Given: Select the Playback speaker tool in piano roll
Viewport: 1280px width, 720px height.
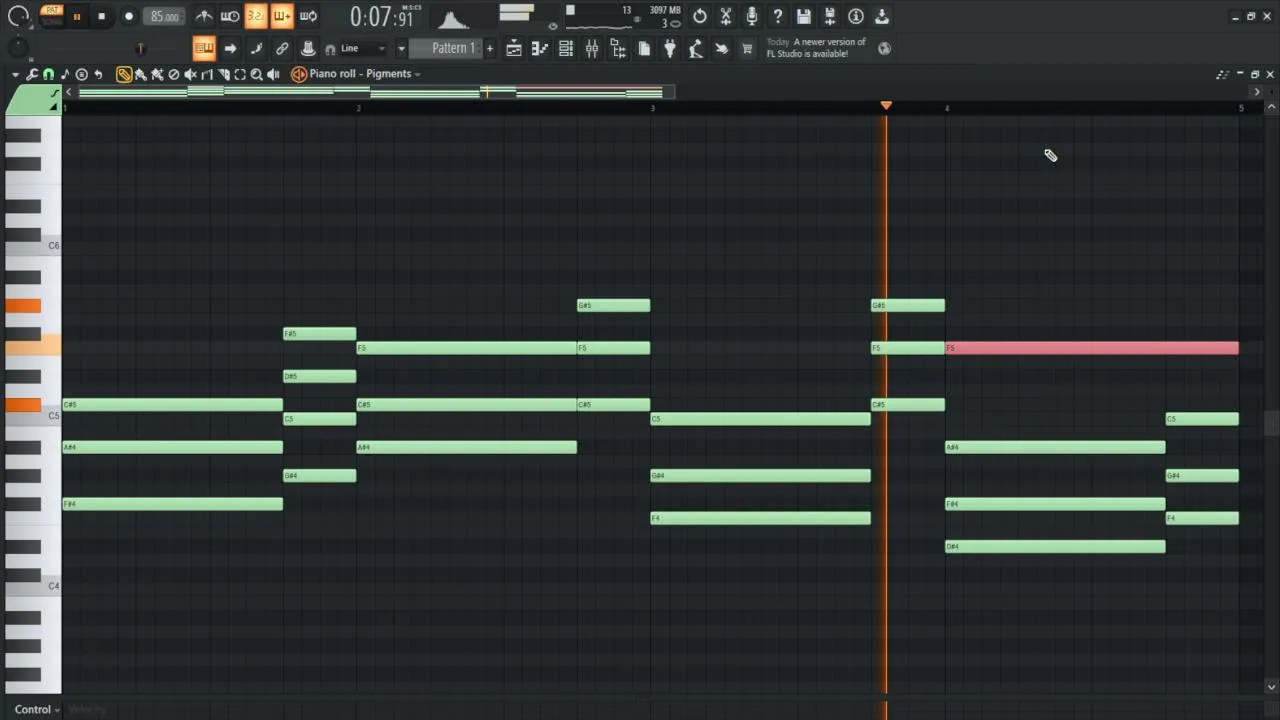Looking at the screenshot, I should coord(273,74).
